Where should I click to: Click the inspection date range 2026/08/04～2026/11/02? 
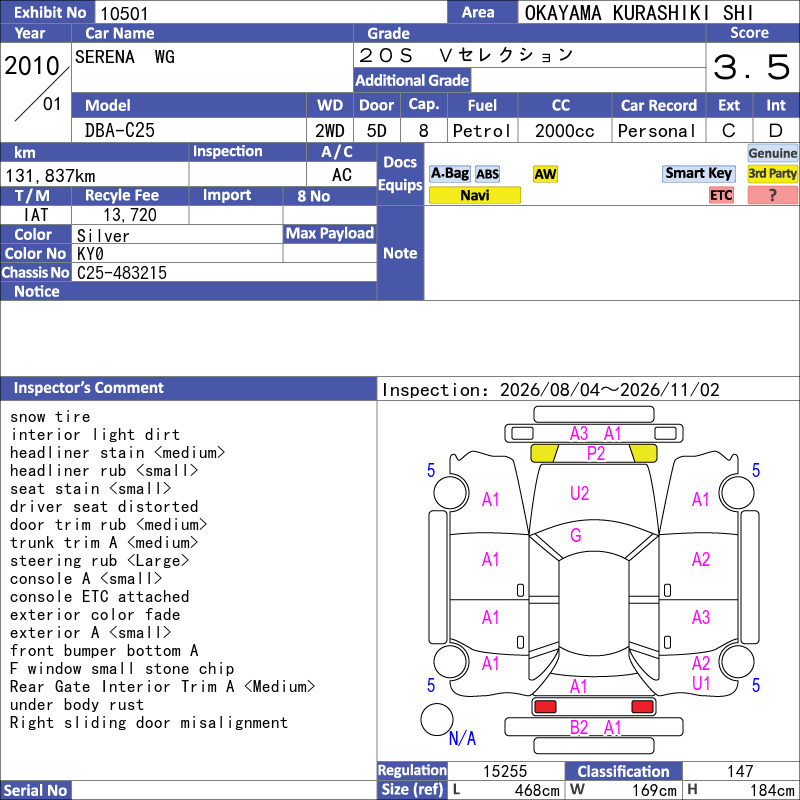click(609, 390)
